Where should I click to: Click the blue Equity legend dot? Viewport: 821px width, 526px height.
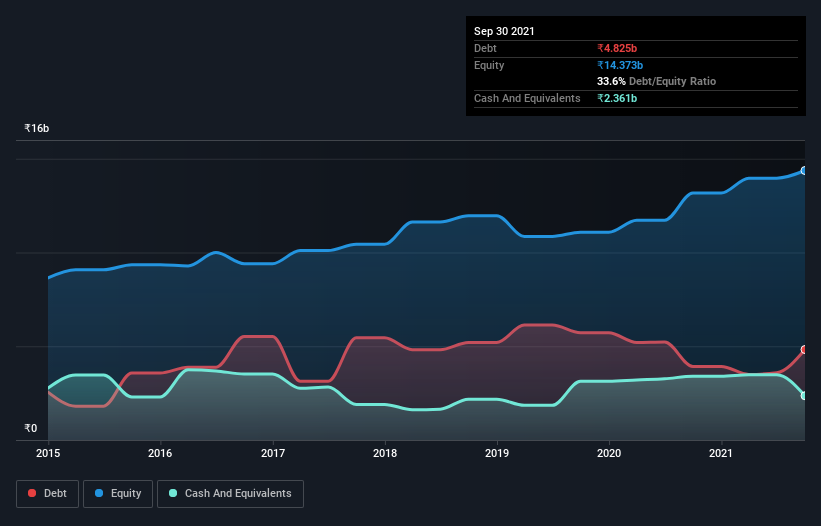[99, 493]
